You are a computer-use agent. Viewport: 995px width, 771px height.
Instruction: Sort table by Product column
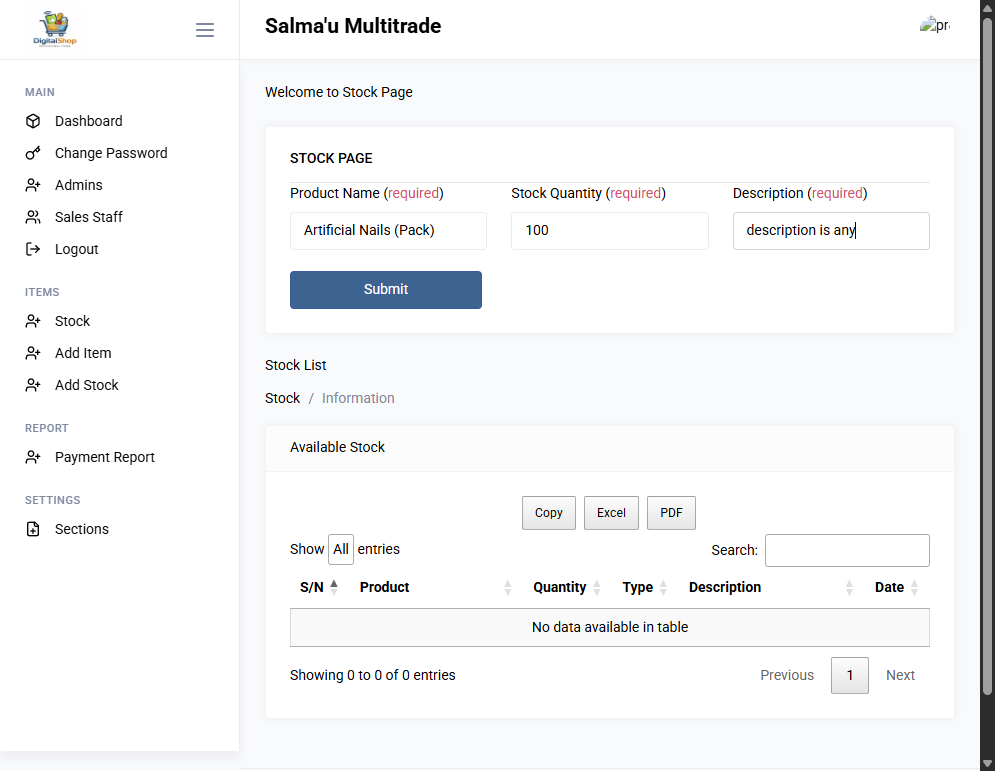(x=435, y=588)
